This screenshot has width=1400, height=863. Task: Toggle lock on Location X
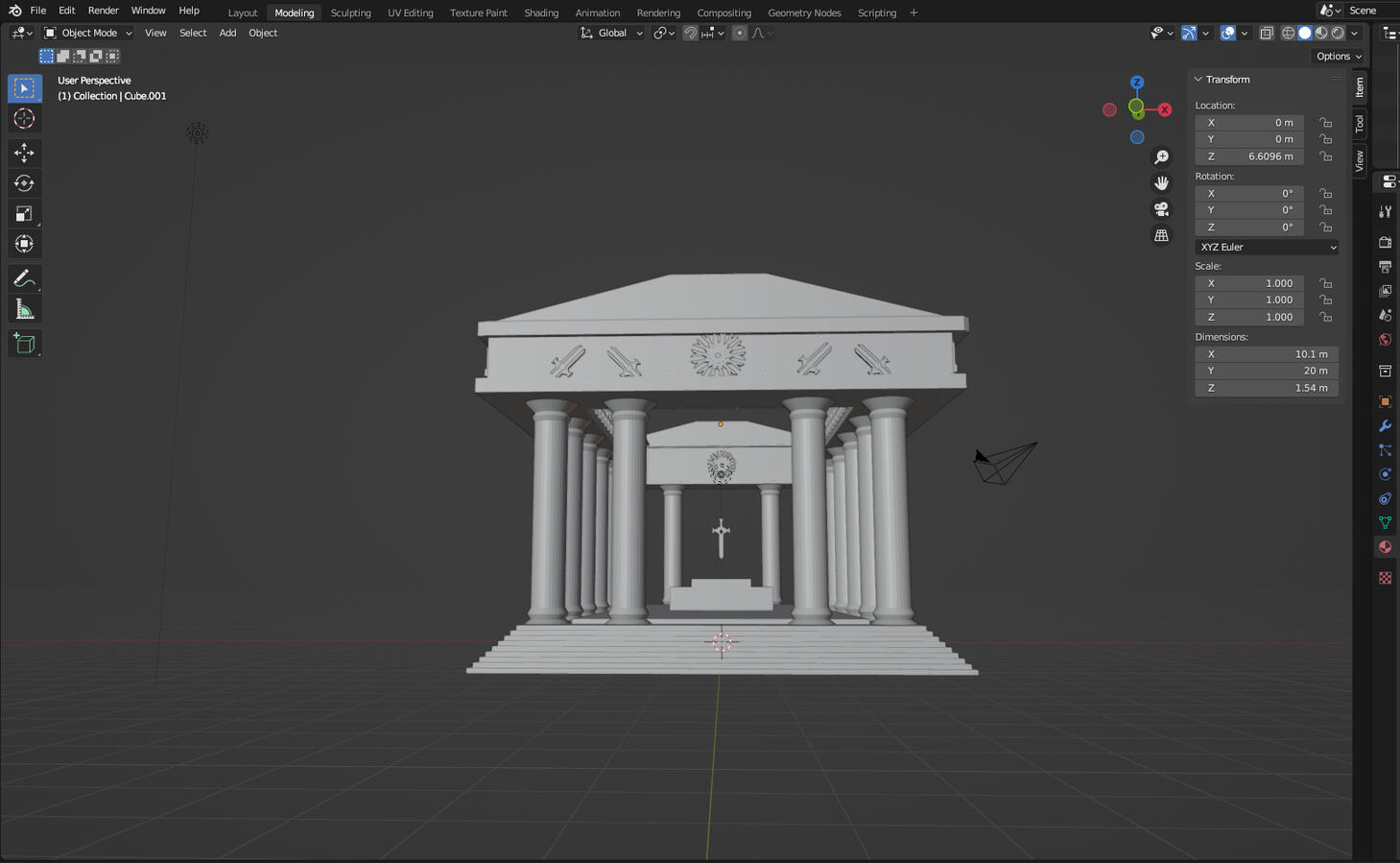[x=1325, y=123]
